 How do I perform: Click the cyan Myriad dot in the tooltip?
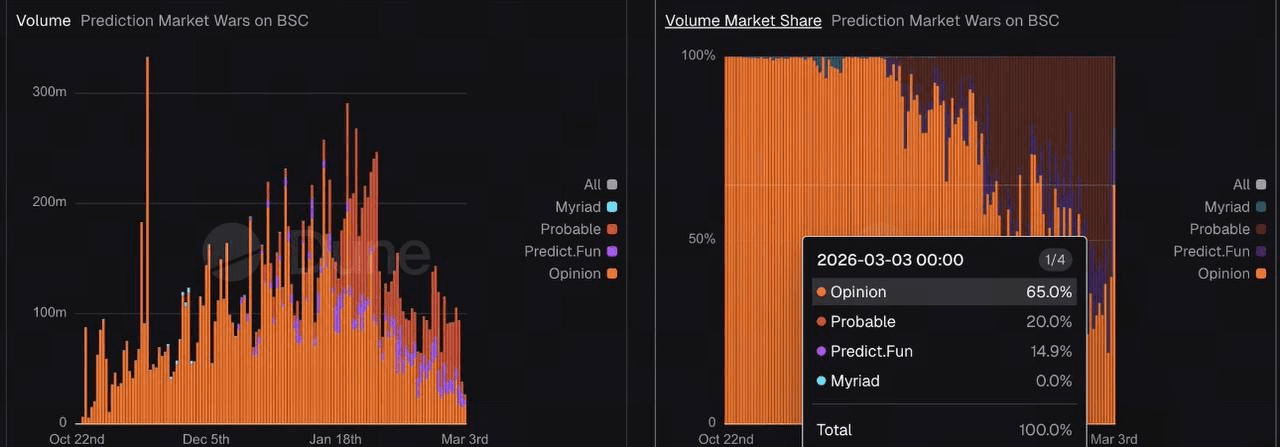click(822, 381)
